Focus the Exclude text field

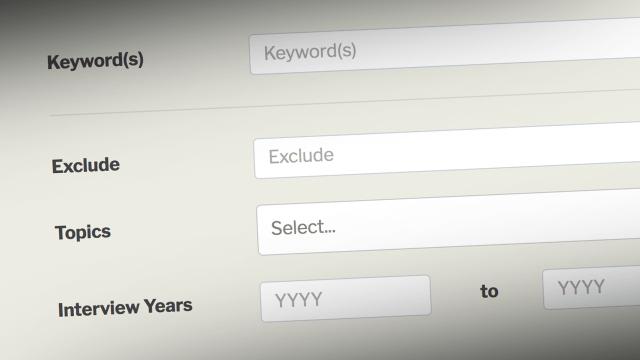coord(447,150)
